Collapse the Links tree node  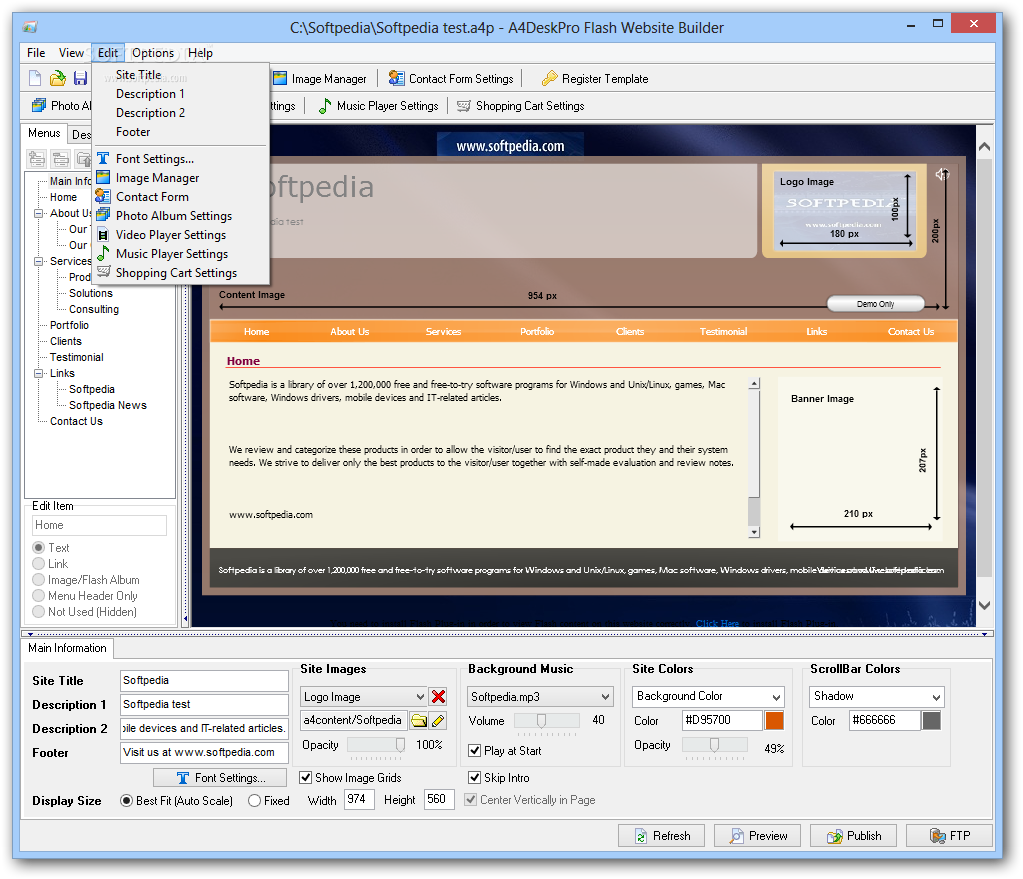38,373
